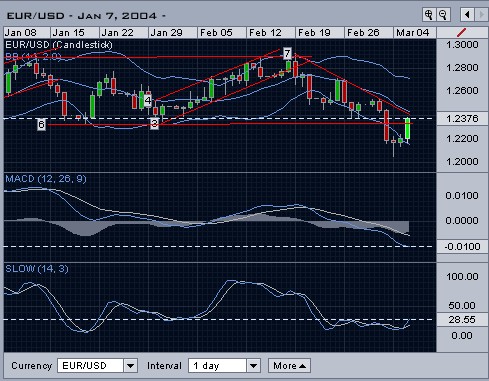Select chart marker labeled 3

click(x=154, y=124)
